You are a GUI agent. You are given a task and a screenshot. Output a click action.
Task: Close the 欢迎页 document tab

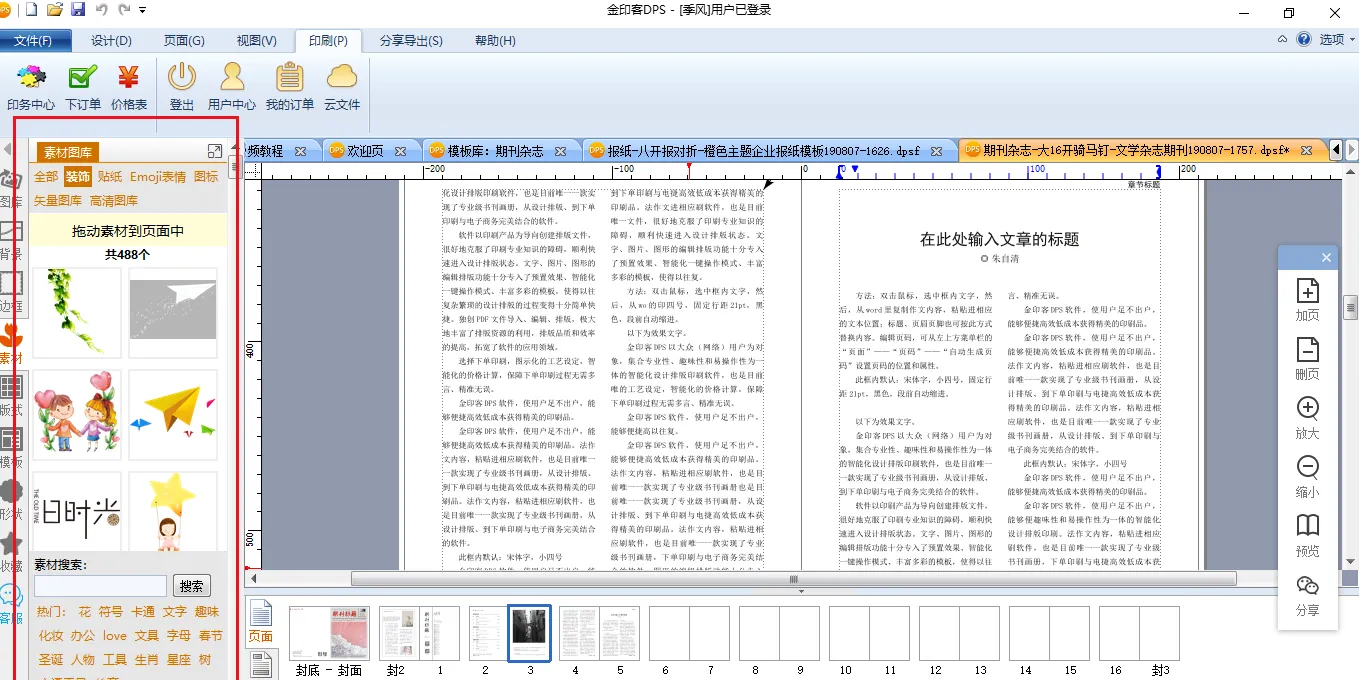pos(400,151)
